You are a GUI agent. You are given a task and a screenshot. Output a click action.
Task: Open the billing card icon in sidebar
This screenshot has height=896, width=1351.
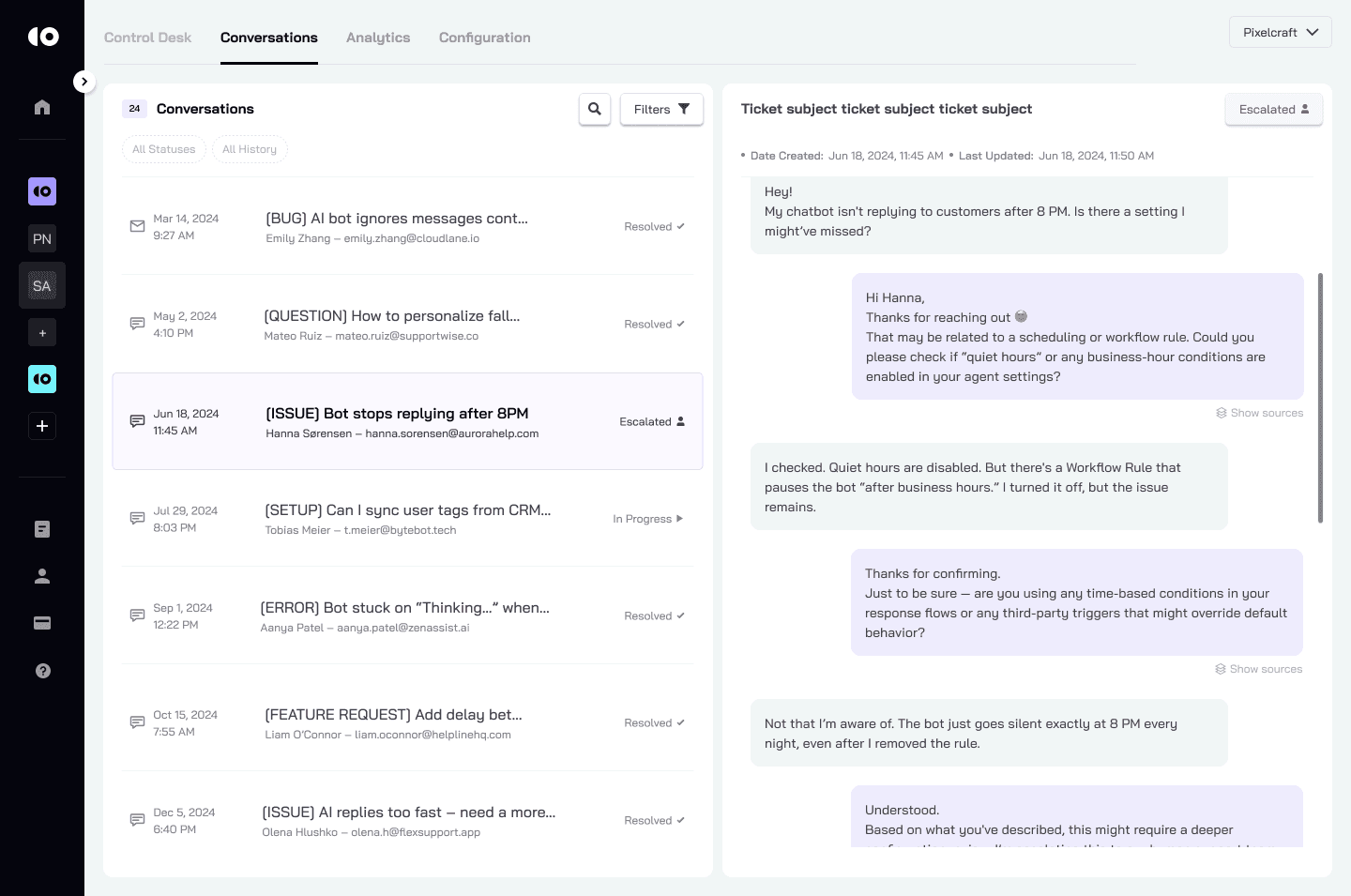pyautogui.click(x=42, y=623)
